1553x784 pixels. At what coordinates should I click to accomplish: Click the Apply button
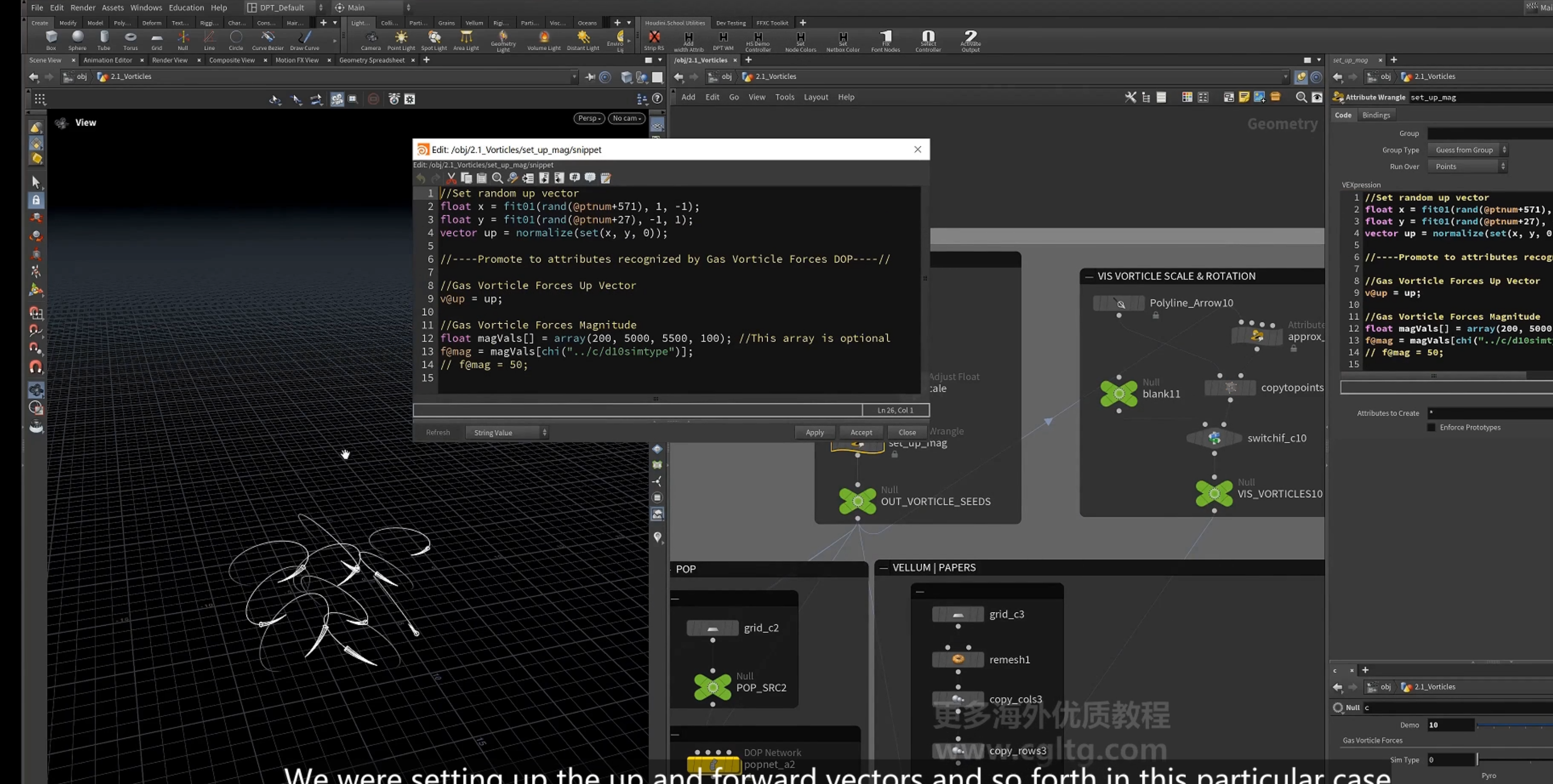[x=815, y=432]
